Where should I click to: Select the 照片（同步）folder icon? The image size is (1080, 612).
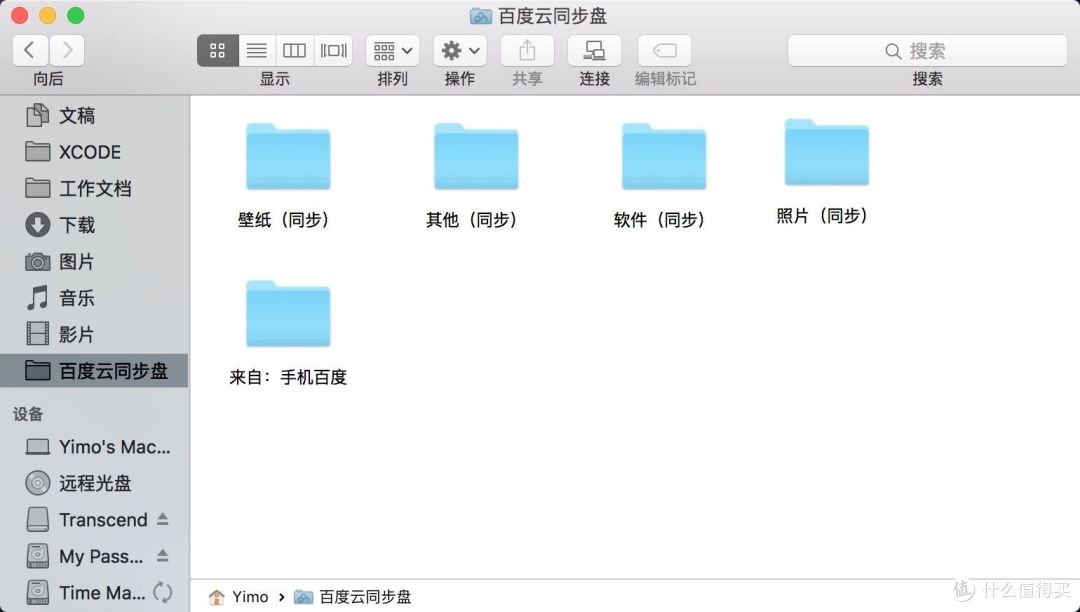coord(827,152)
